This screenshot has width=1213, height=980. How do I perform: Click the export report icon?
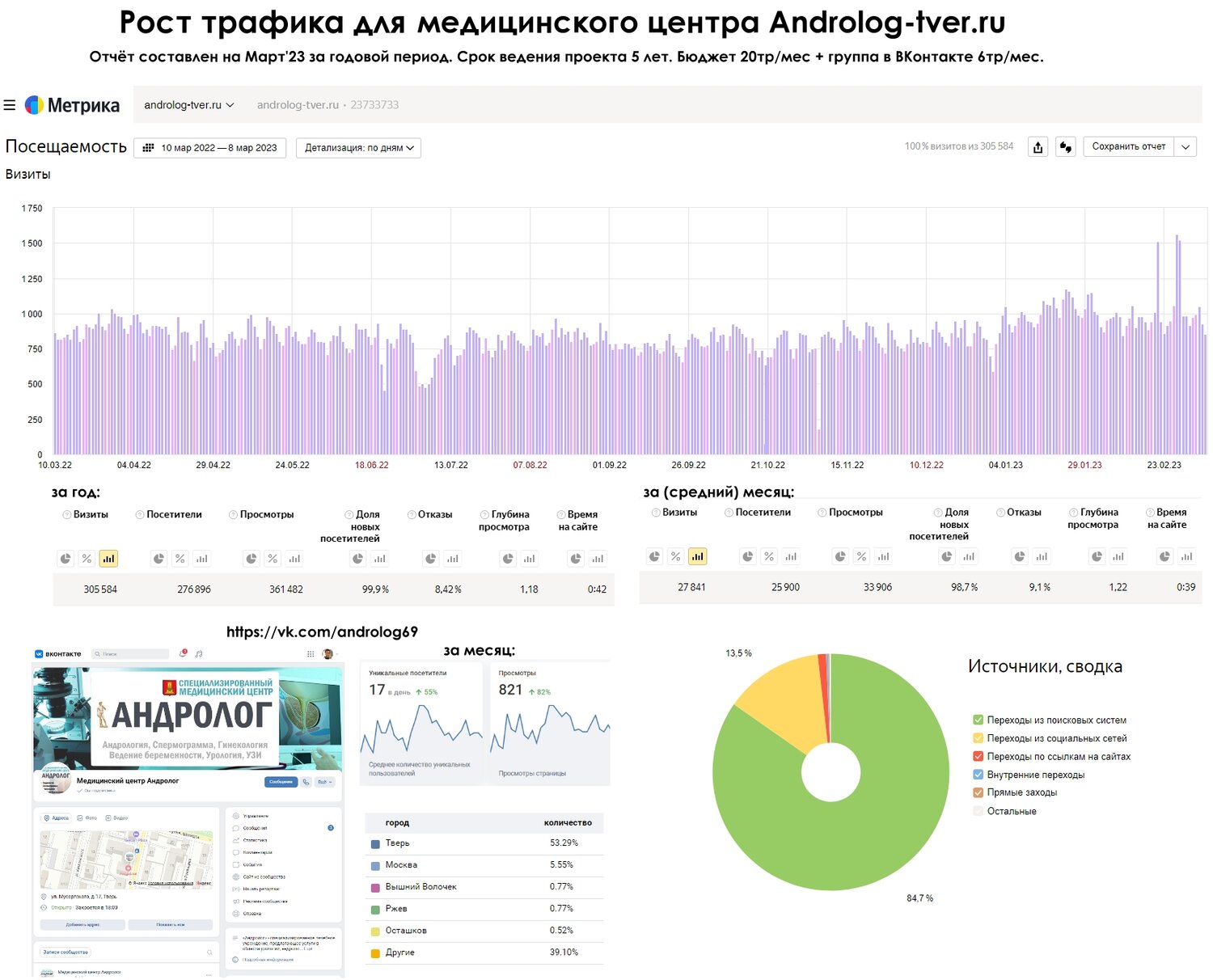point(1038,147)
